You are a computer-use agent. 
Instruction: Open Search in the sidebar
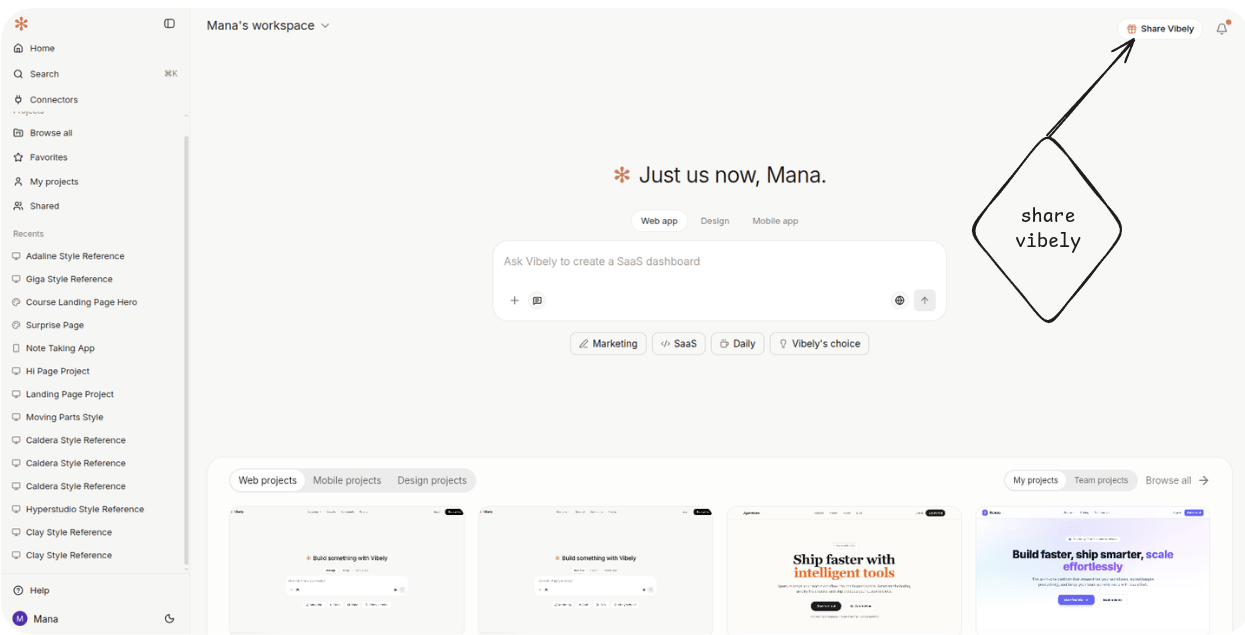pyautogui.click(x=95, y=74)
